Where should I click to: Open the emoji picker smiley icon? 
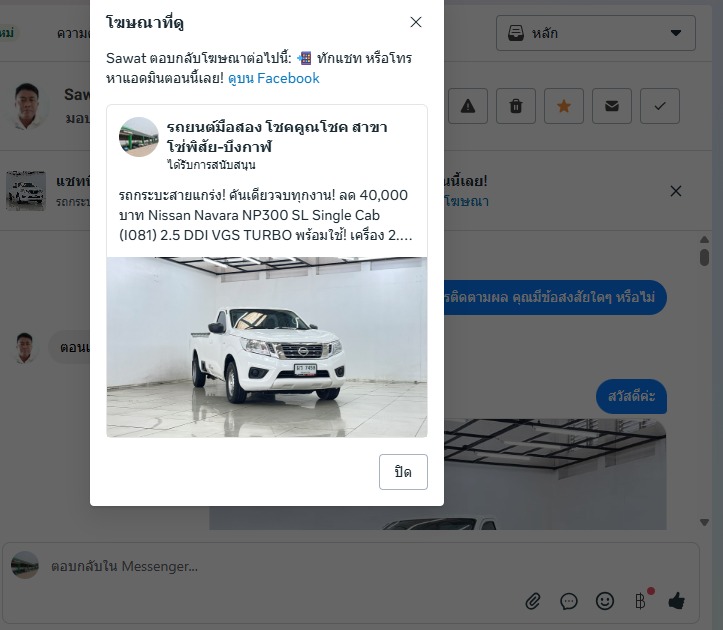[604, 601]
